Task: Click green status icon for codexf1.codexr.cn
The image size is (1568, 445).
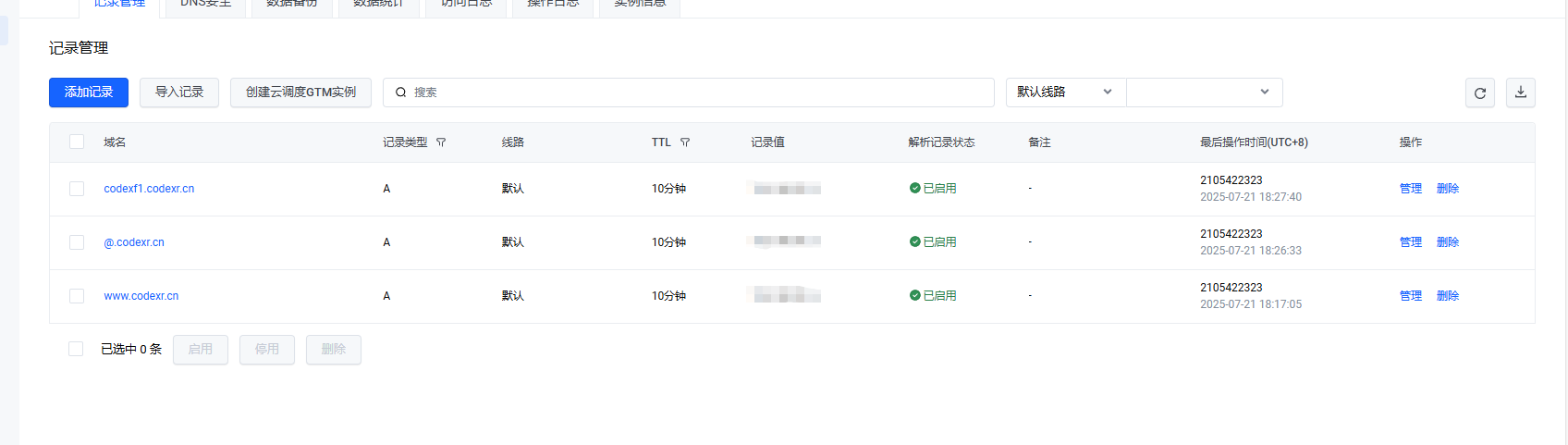Action: click(915, 188)
